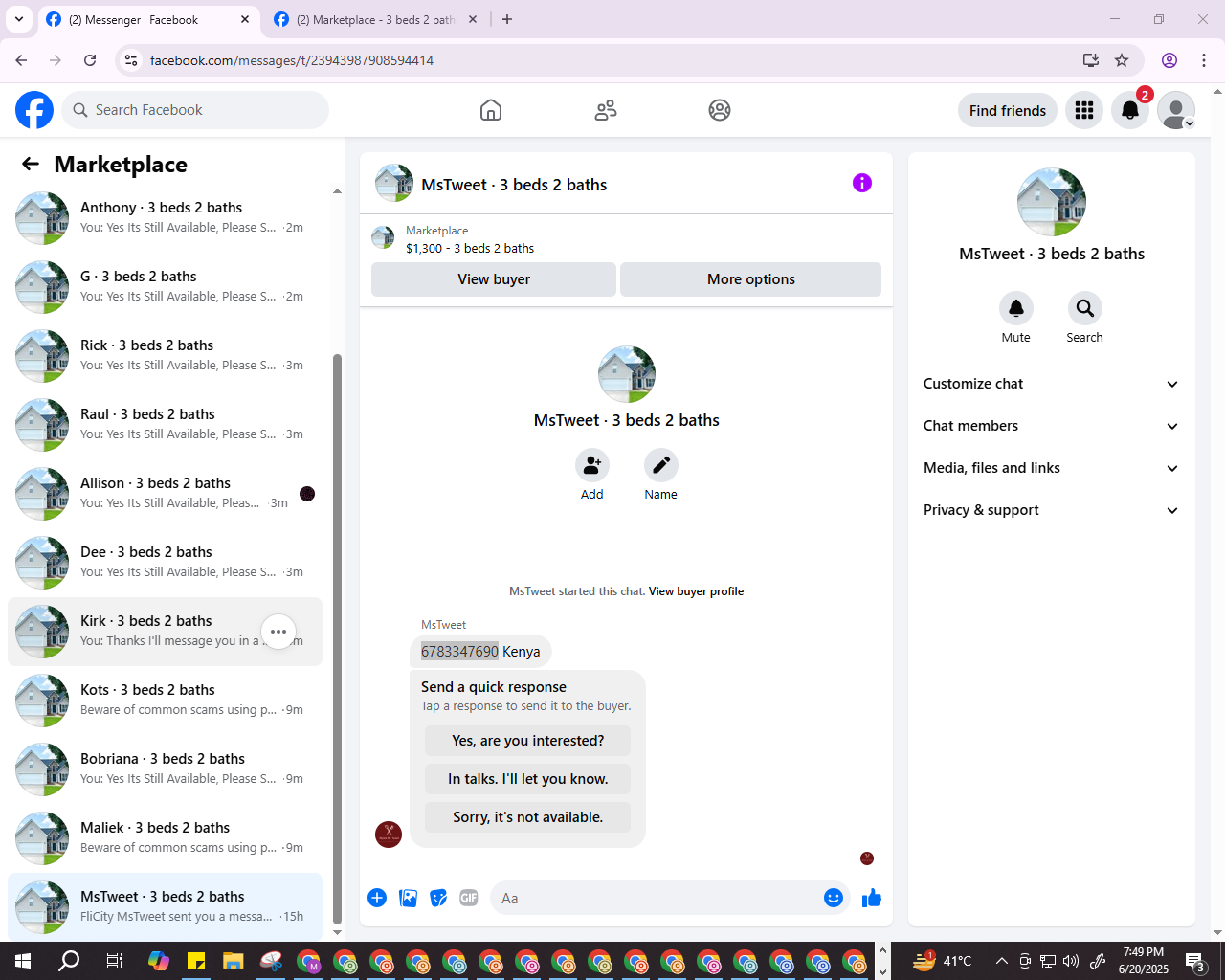Open a new browser tab

[507, 19]
